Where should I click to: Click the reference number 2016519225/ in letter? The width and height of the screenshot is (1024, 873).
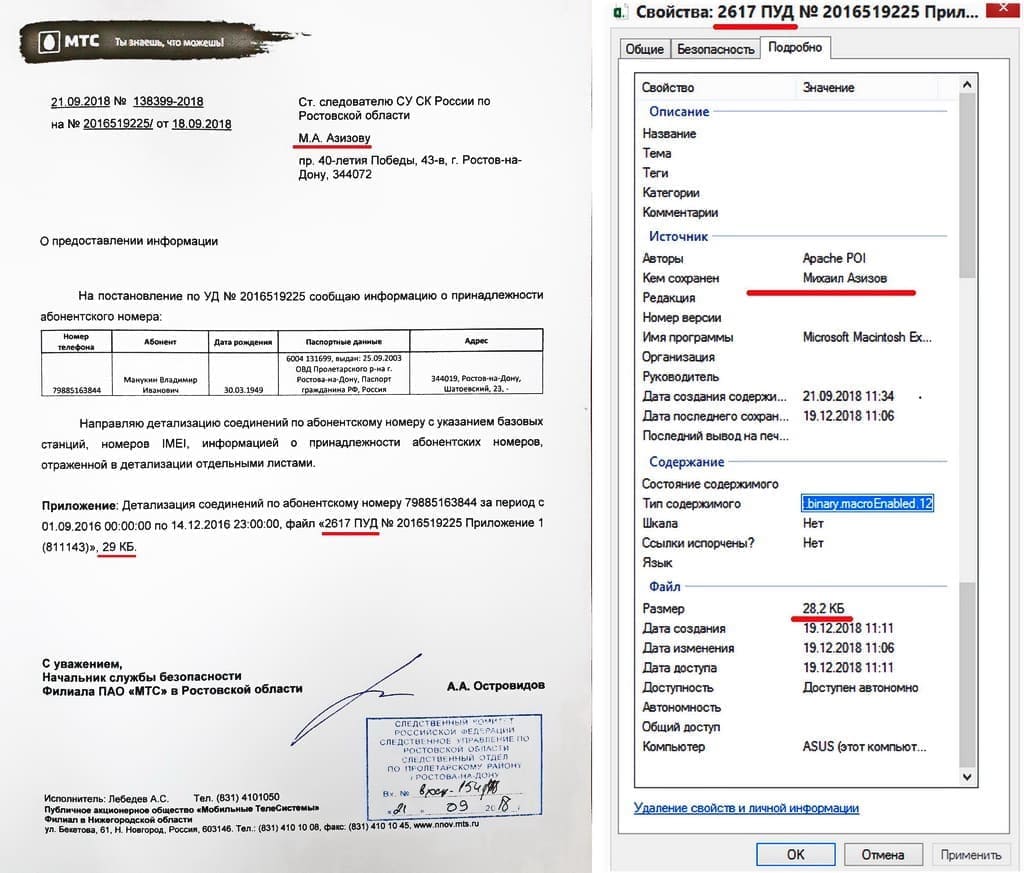[118, 124]
